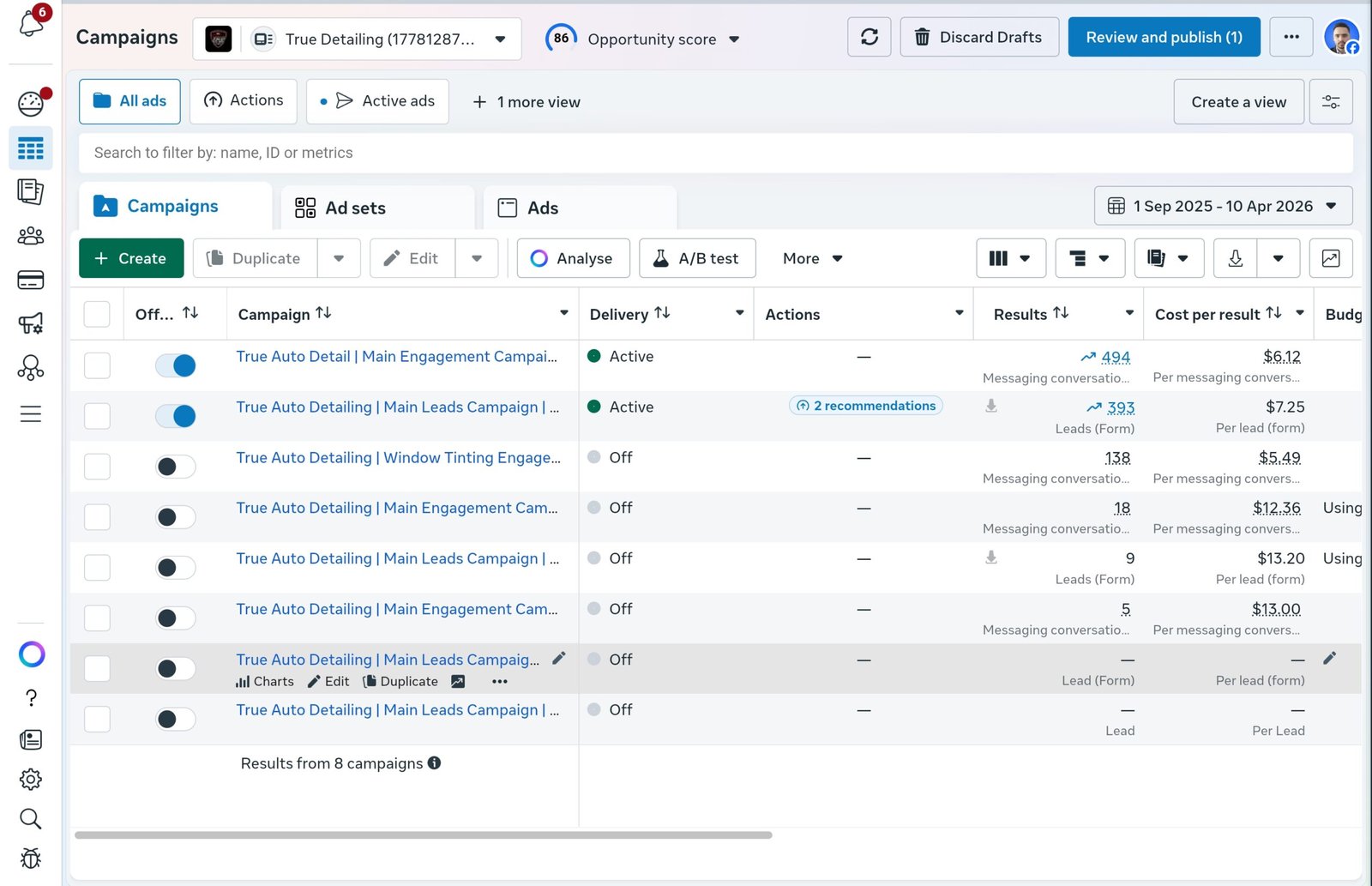Open the sidebar settings gear
The height and width of the screenshot is (886, 1372).
point(31,779)
